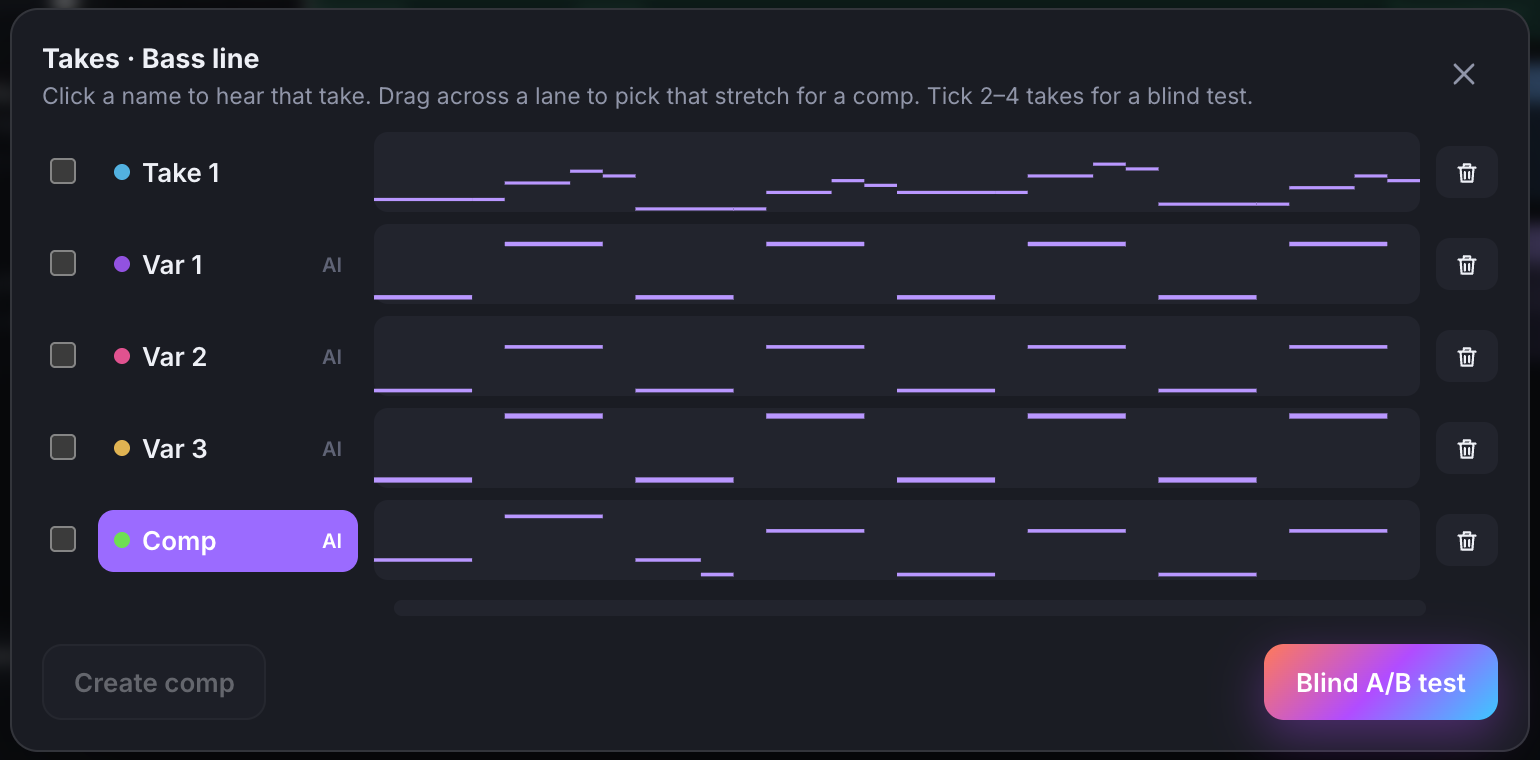Select the highlighted Comp take
Image resolution: width=1540 pixels, height=760 pixels.
click(x=228, y=541)
